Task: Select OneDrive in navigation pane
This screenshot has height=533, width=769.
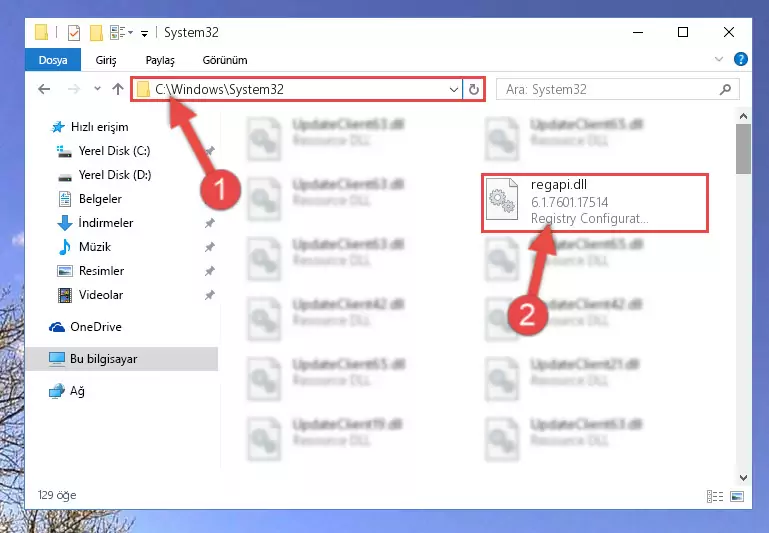Action: click(x=96, y=327)
